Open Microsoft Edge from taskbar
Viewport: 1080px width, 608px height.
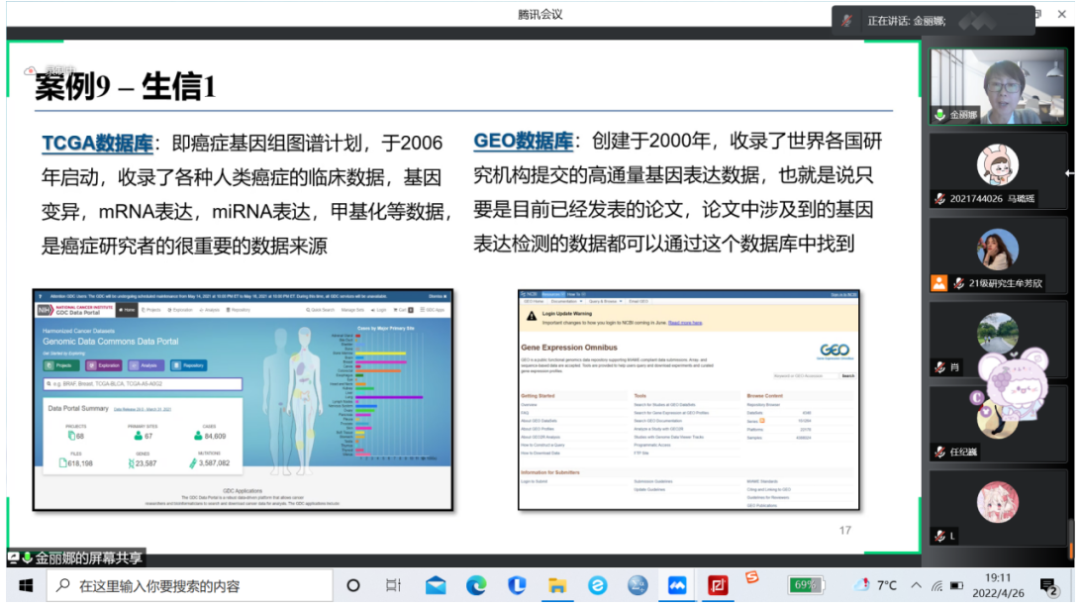pyautogui.click(x=476, y=585)
